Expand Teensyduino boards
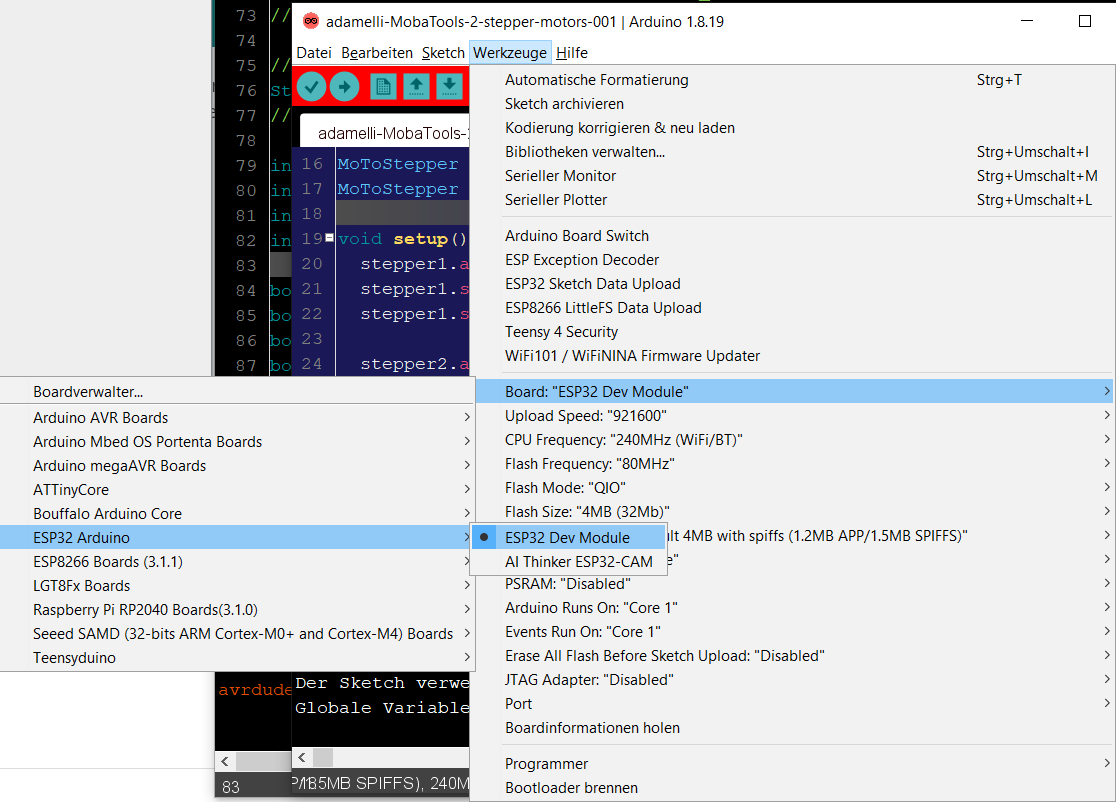 point(237,658)
